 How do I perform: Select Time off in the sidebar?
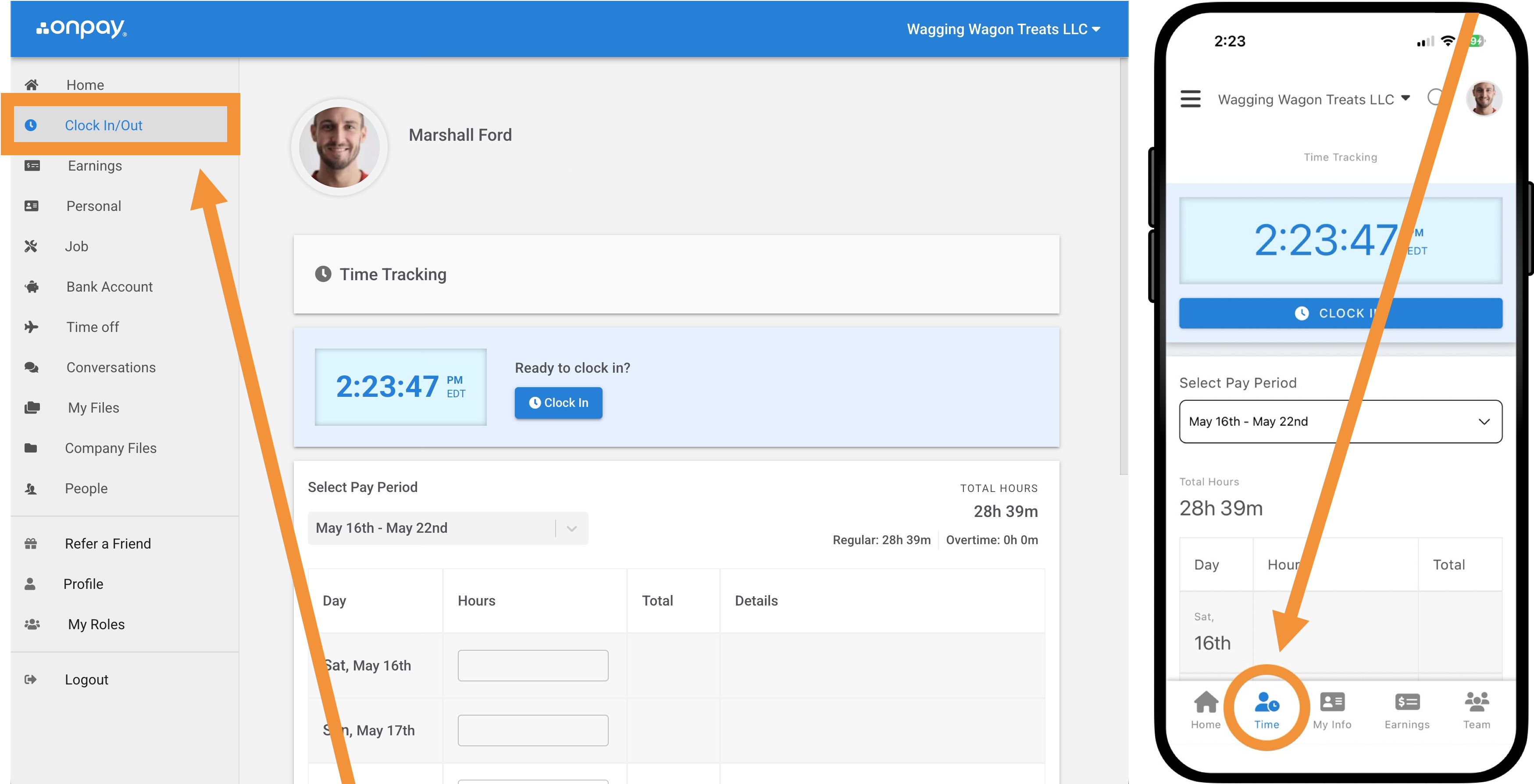(93, 327)
